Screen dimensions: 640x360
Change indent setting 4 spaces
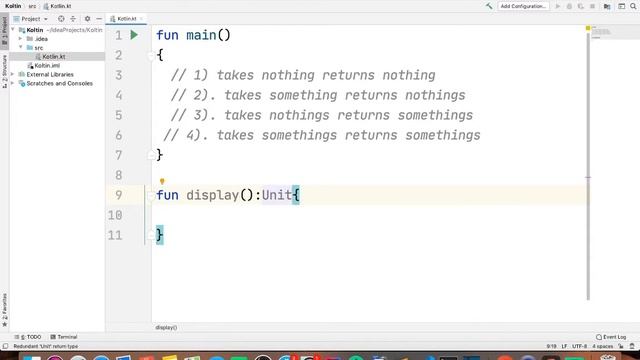click(602, 347)
